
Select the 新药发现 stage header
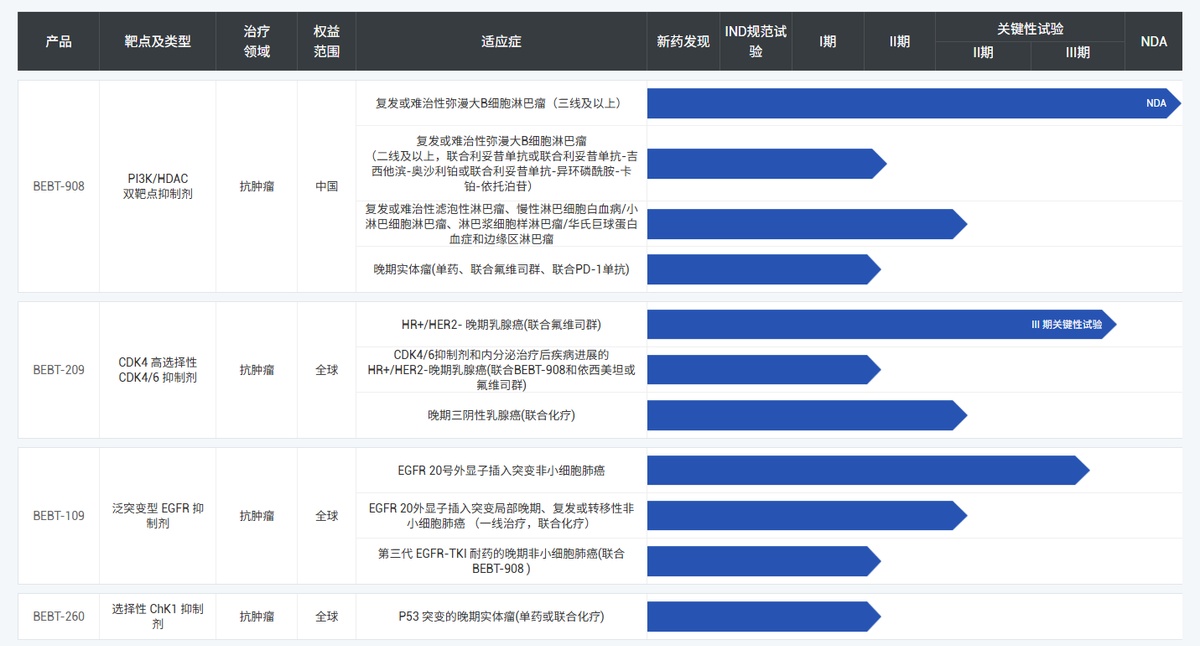683,41
